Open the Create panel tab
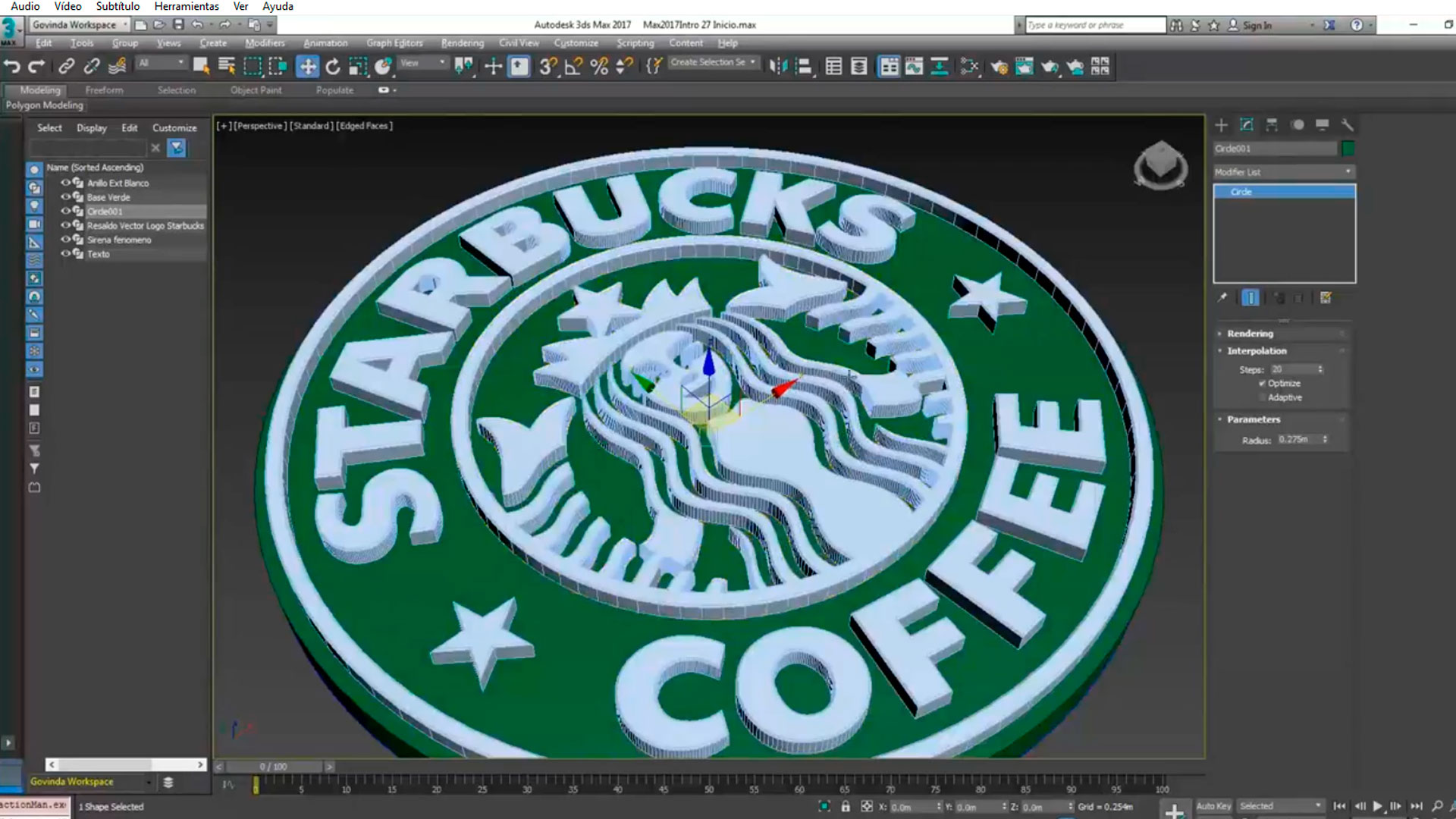The image size is (1456, 819). pos(1221,125)
